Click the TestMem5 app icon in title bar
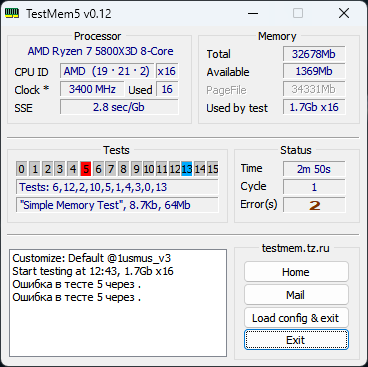Image resolution: width=368 pixels, height=367 pixels. click(12, 14)
